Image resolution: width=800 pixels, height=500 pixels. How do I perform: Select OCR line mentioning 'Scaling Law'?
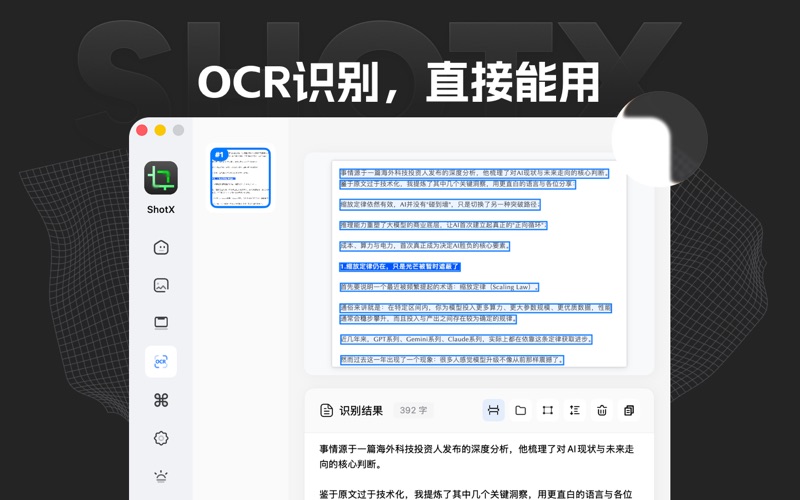(439, 287)
